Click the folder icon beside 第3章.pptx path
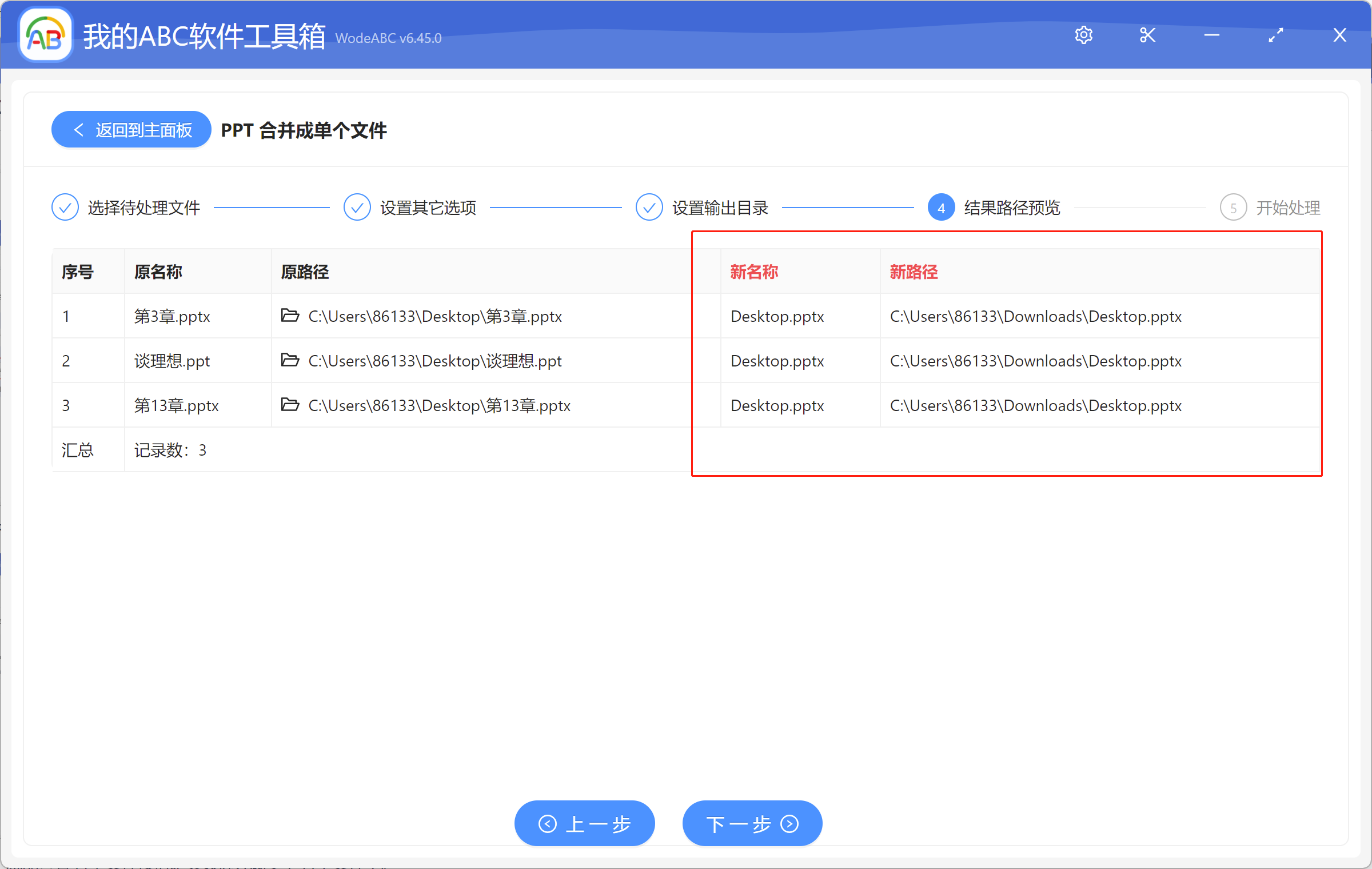The height and width of the screenshot is (869, 1372). [x=290, y=316]
